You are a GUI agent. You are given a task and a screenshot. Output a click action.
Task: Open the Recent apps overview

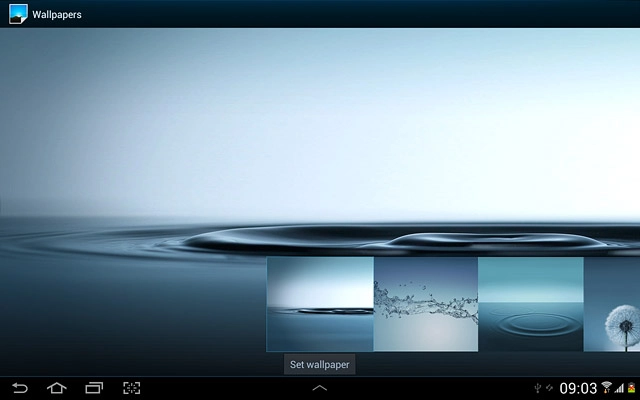(94, 388)
